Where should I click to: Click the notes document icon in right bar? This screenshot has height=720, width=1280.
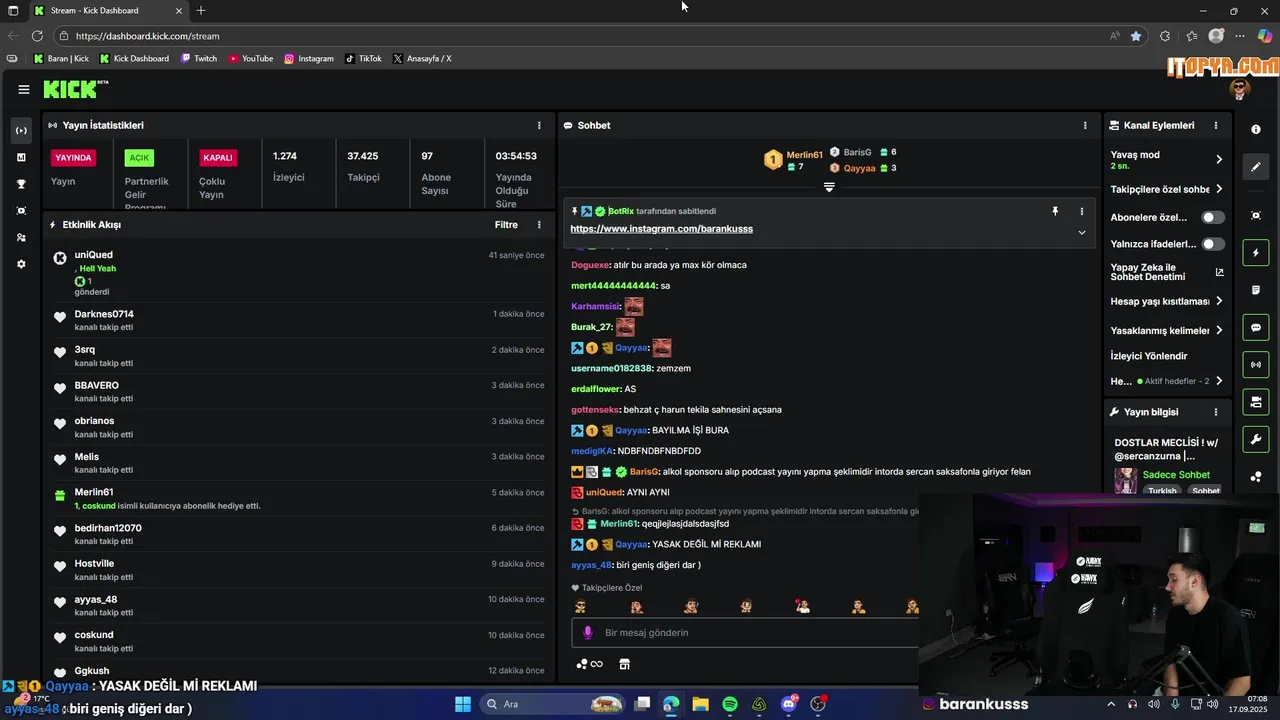pyautogui.click(x=1256, y=290)
